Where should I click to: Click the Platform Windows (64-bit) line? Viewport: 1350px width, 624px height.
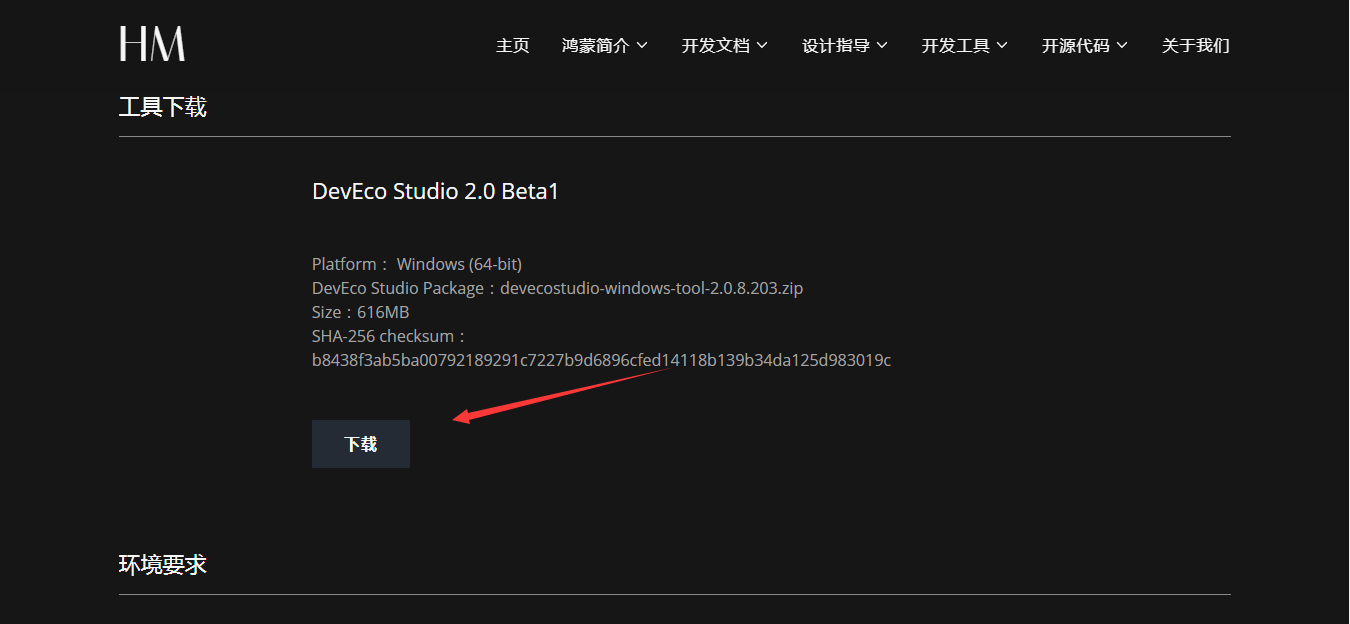click(417, 264)
